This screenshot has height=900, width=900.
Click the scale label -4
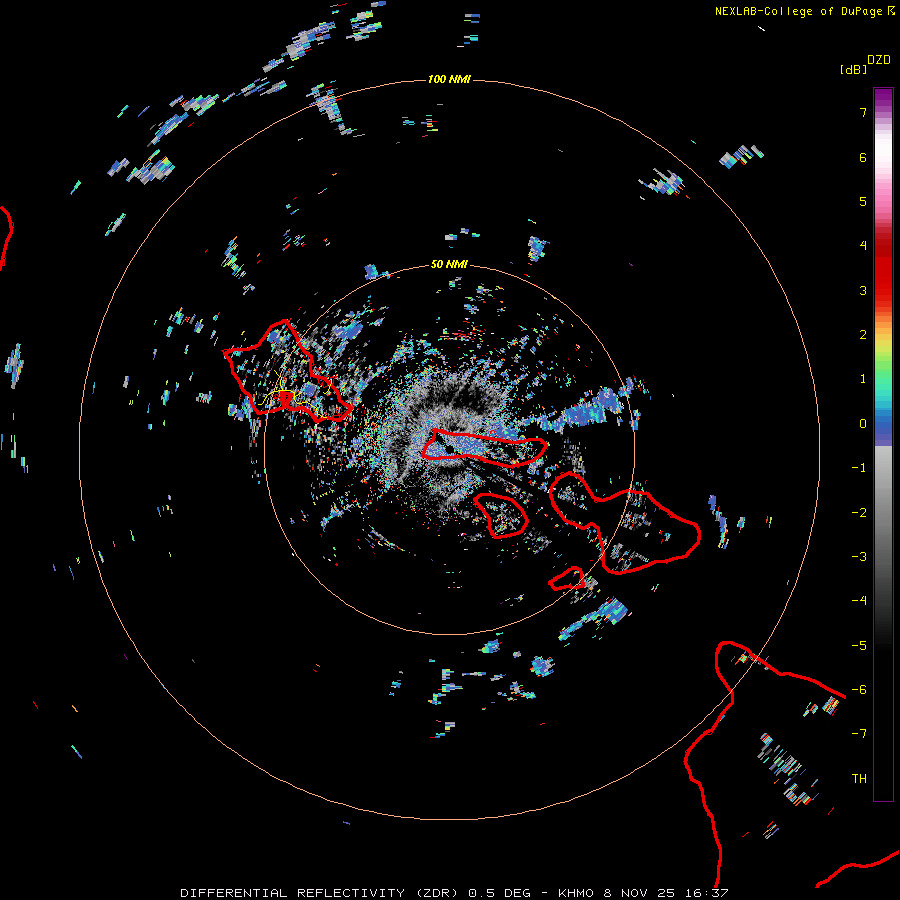(x=859, y=601)
